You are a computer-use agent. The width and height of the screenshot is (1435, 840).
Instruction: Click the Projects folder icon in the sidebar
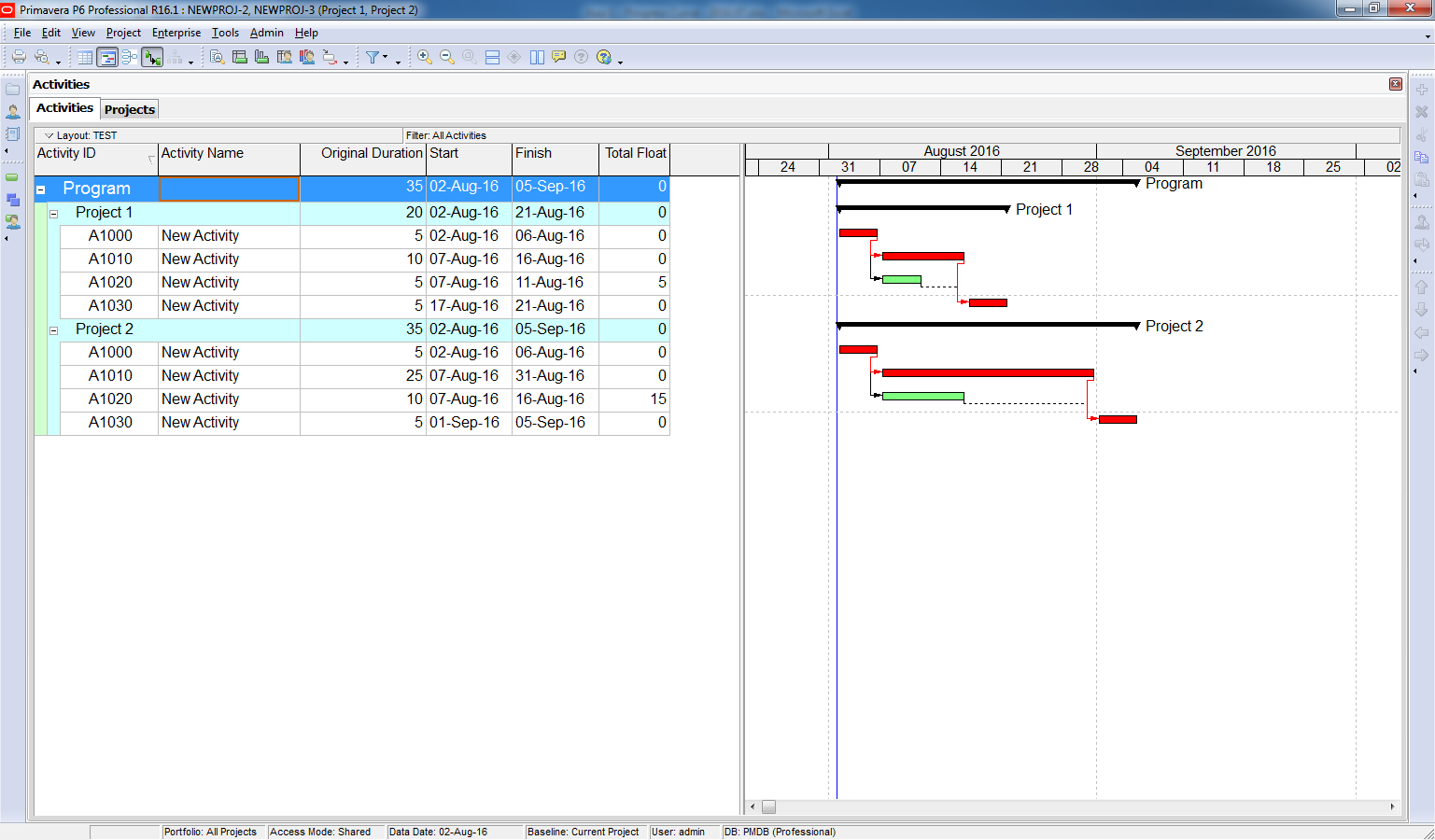[12, 90]
